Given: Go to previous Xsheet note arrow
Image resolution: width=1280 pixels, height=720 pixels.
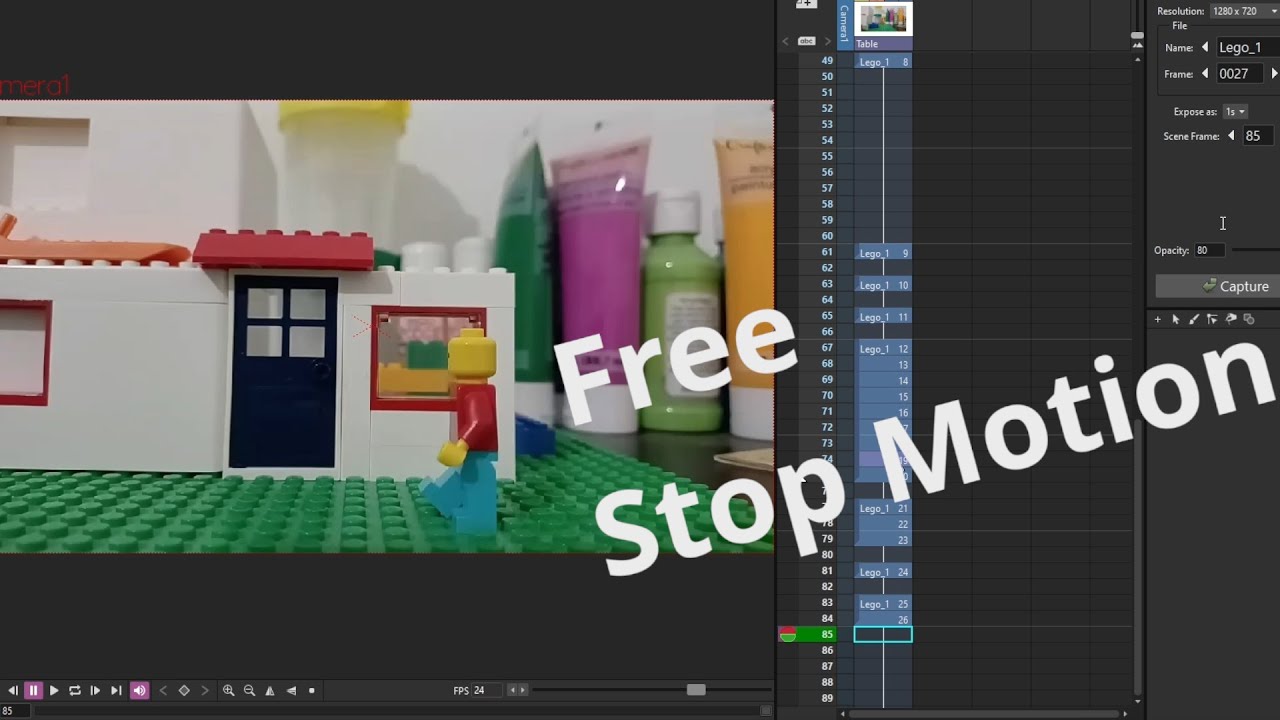Looking at the screenshot, I should pos(786,41).
